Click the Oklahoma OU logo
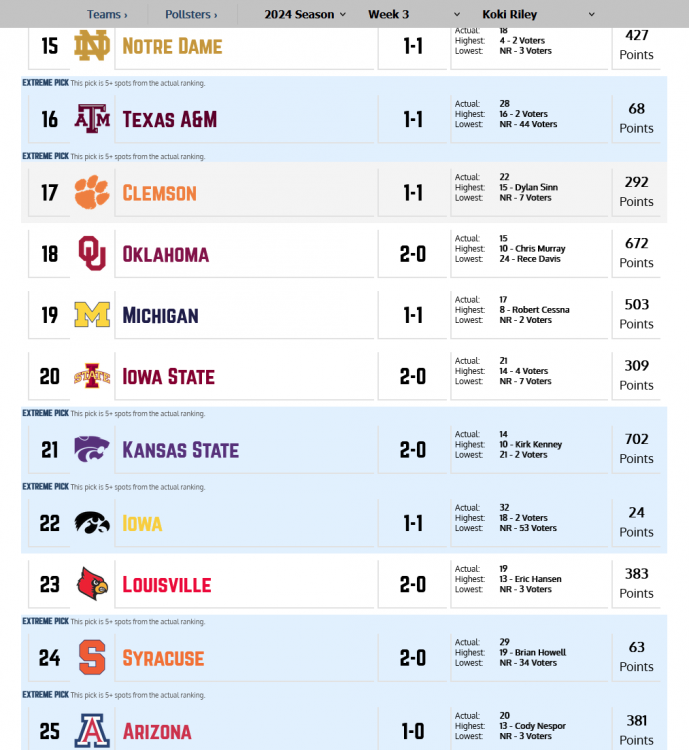 pos(93,254)
